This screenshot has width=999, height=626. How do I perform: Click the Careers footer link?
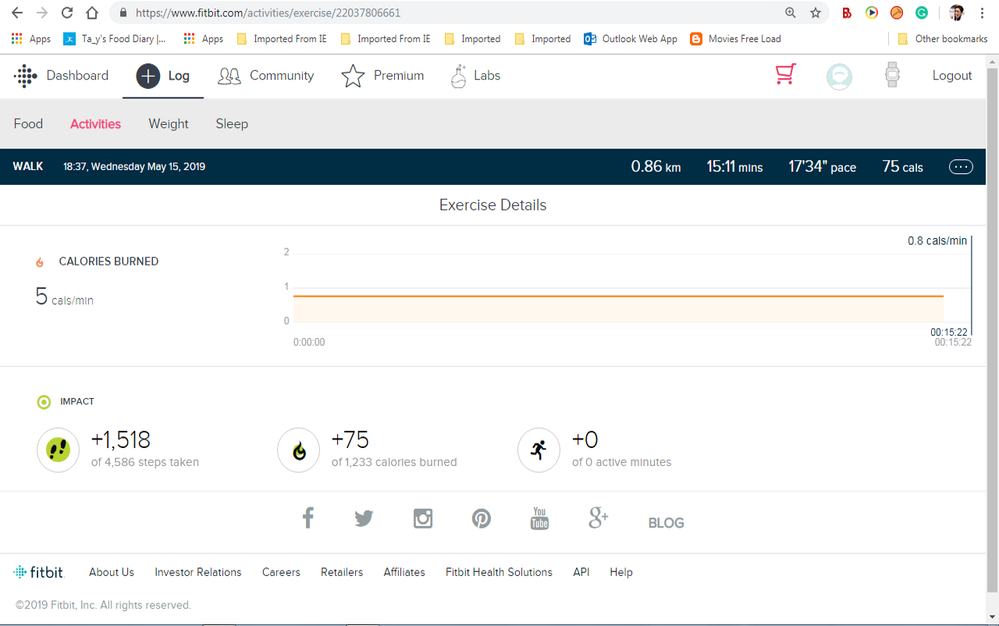click(x=281, y=572)
